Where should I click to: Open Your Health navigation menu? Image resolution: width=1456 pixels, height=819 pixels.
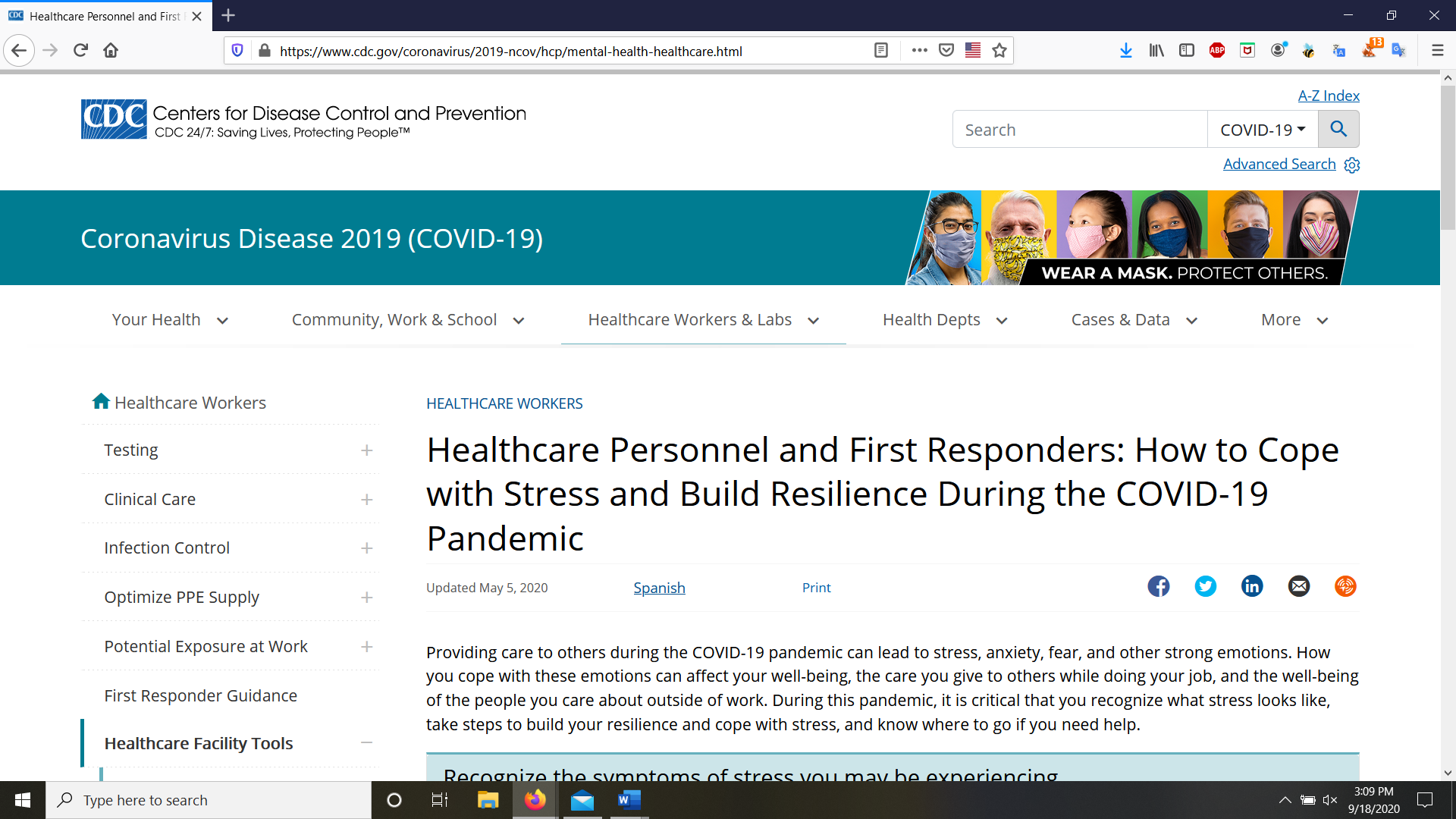click(x=170, y=320)
